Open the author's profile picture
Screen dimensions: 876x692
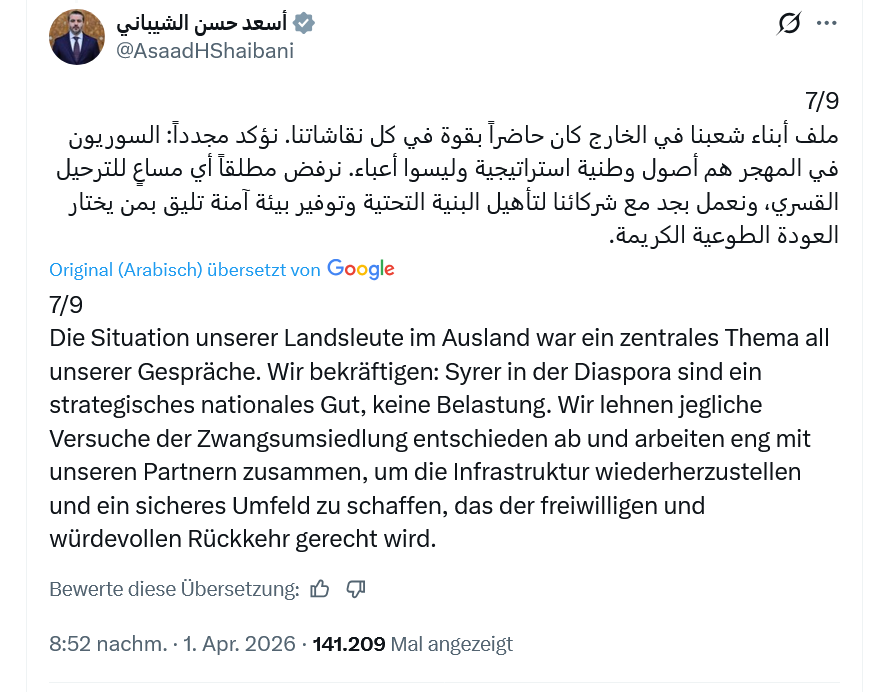77,37
